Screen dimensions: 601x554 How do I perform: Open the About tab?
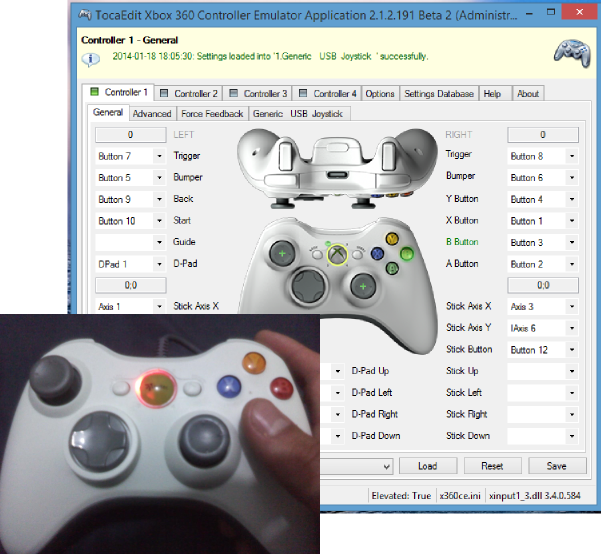[x=528, y=94]
